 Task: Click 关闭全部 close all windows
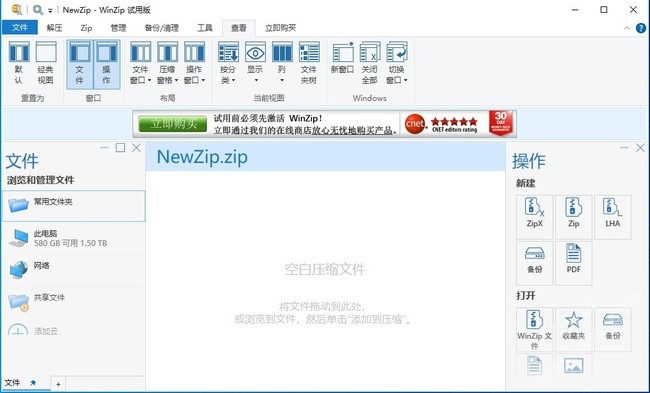tap(369, 63)
